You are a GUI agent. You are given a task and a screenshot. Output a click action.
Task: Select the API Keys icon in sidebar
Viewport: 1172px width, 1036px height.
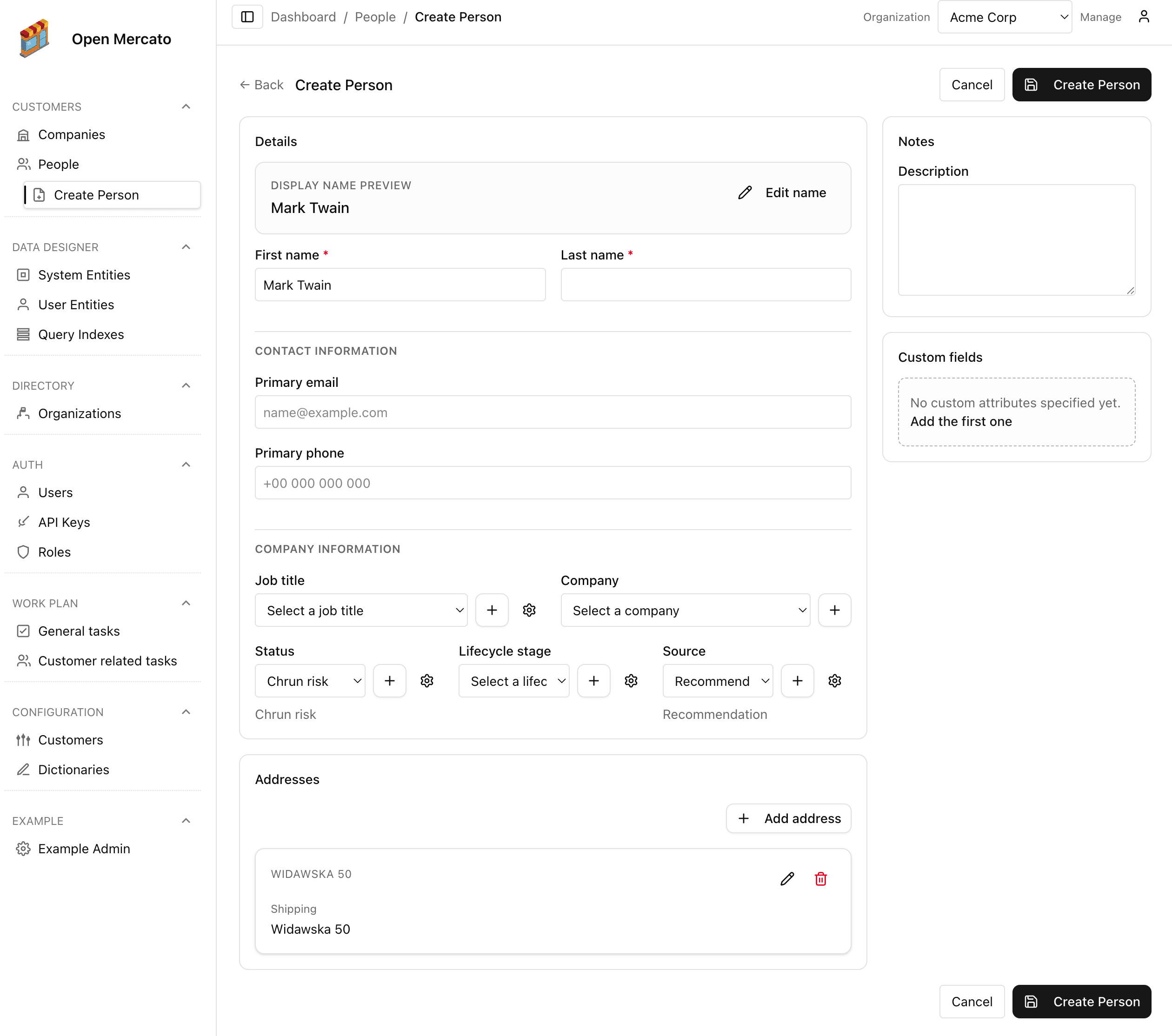(x=24, y=522)
